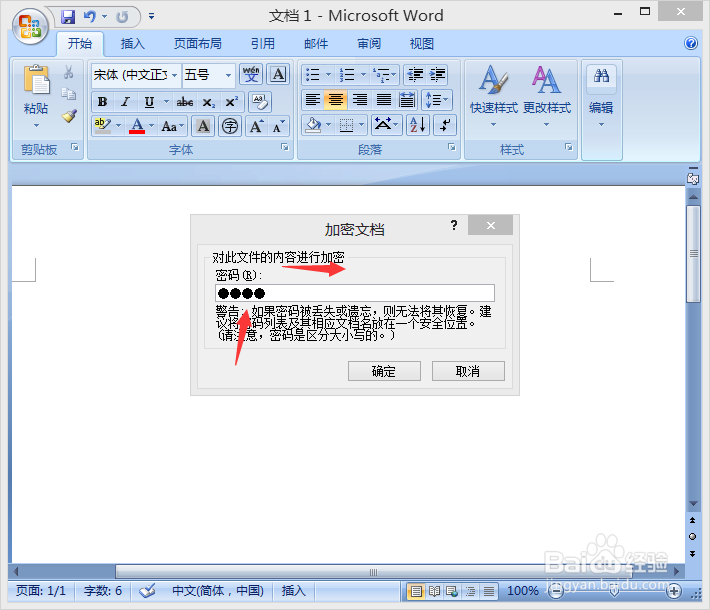Confirm password with 确定 button
710x610 pixels.
384,371
